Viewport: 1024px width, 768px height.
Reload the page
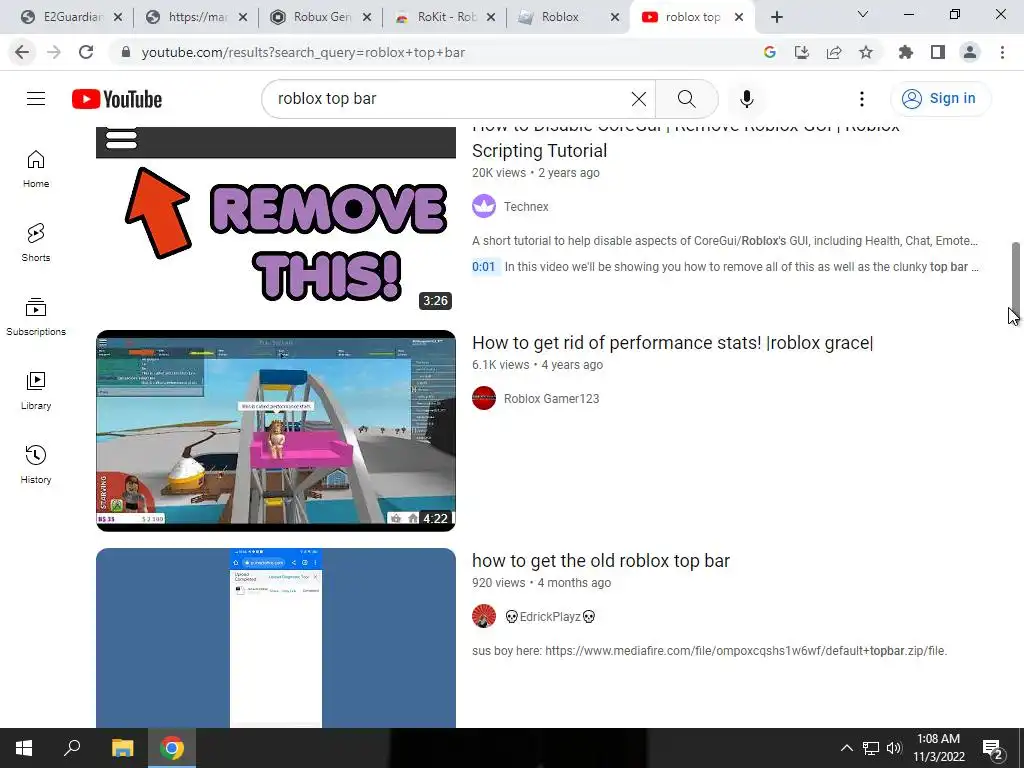point(86,52)
